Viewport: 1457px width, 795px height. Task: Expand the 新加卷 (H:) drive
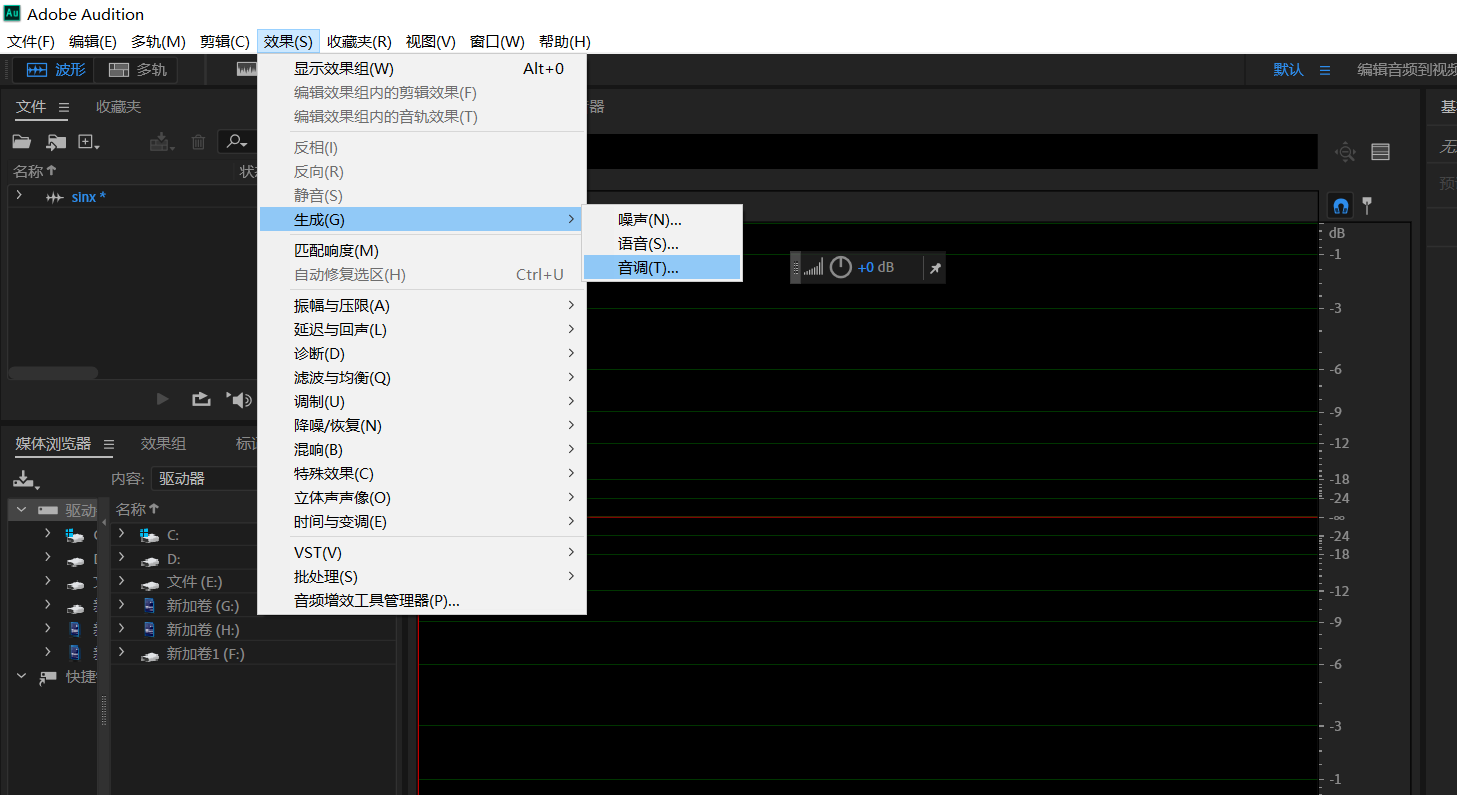[x=122, y=628]
